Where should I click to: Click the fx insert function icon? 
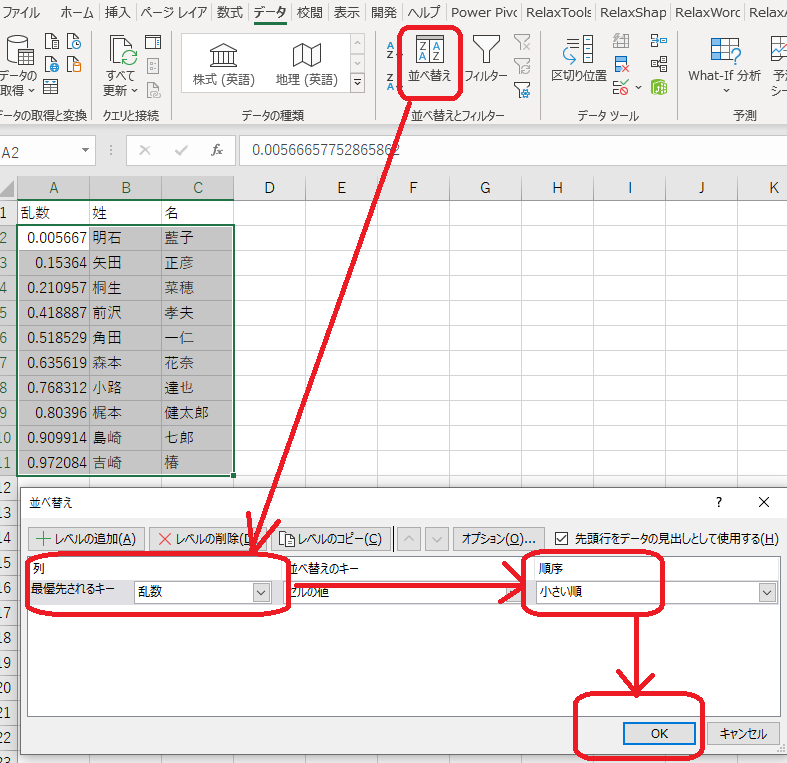(x=216, y=150)
